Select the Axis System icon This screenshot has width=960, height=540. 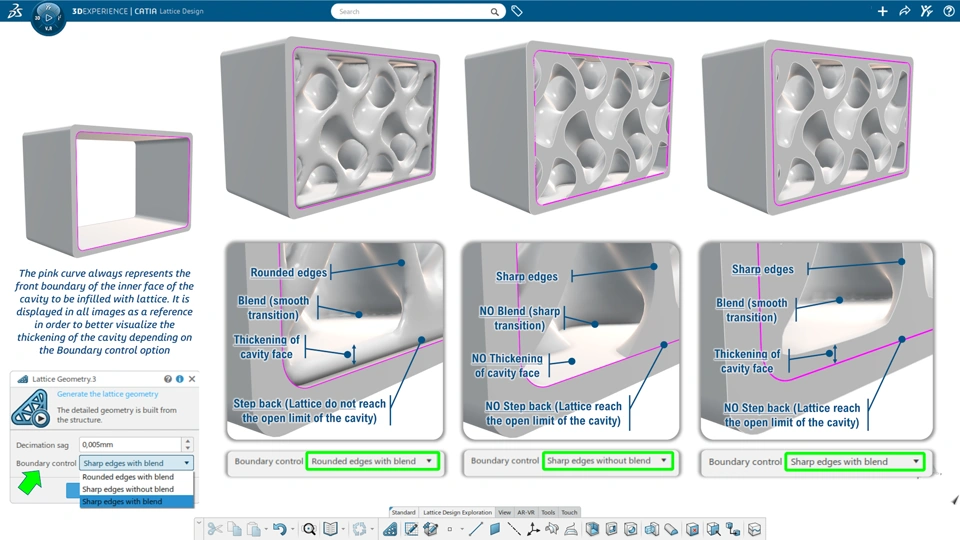[x=533, y=529]
